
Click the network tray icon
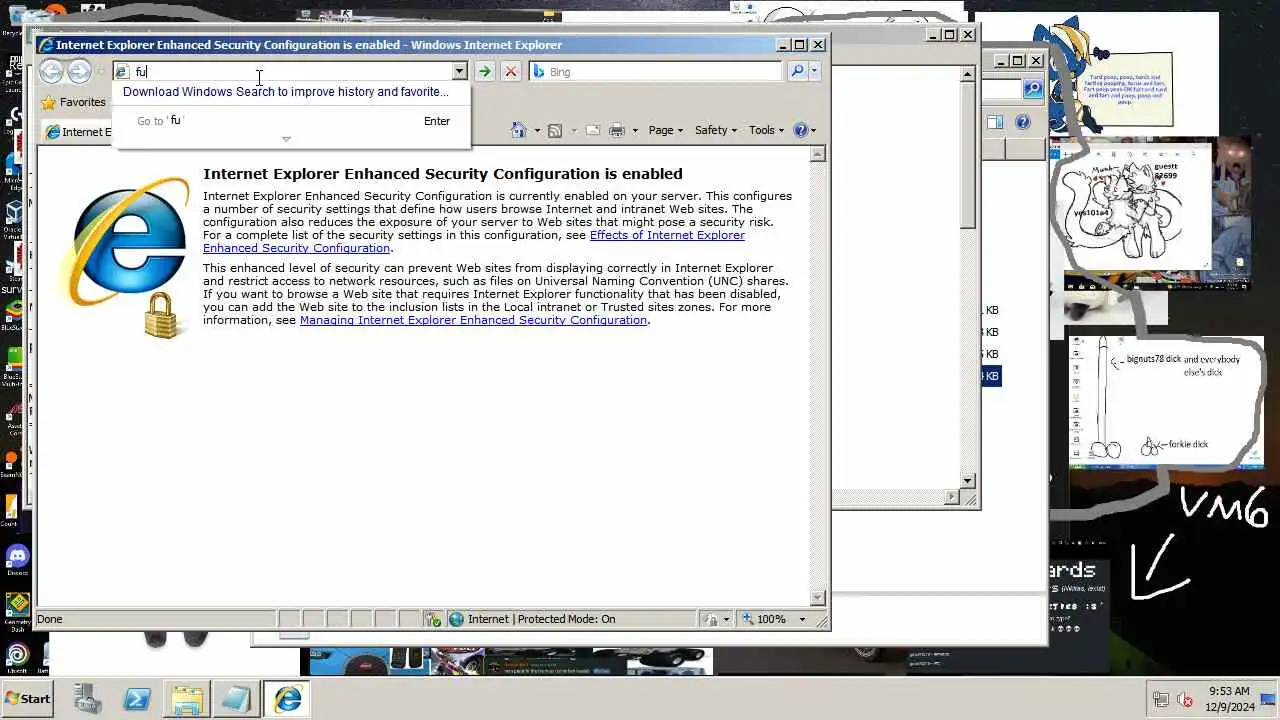point(1161,699)
